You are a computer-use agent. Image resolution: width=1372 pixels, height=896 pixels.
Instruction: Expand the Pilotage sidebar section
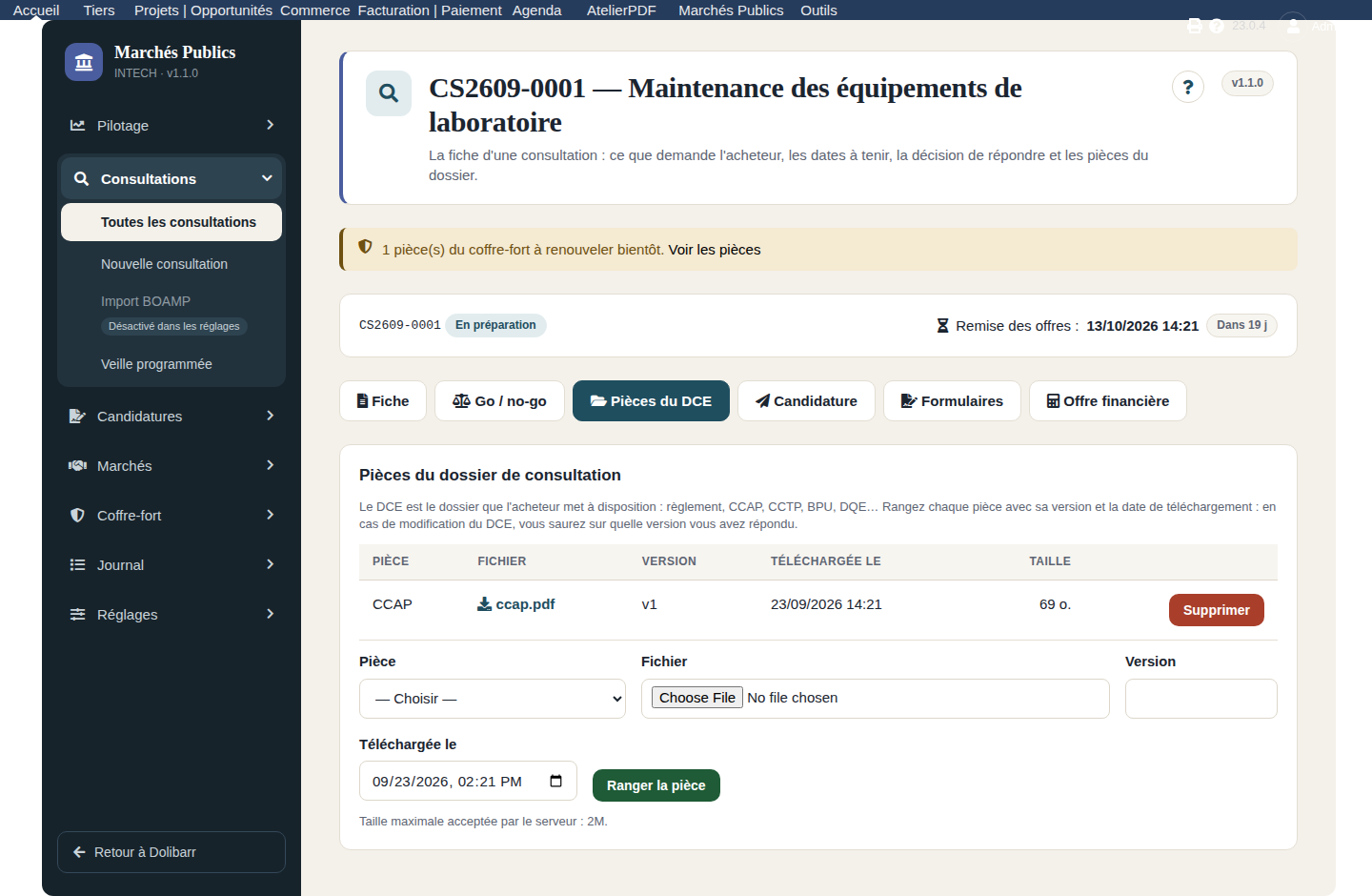[171, 125]
